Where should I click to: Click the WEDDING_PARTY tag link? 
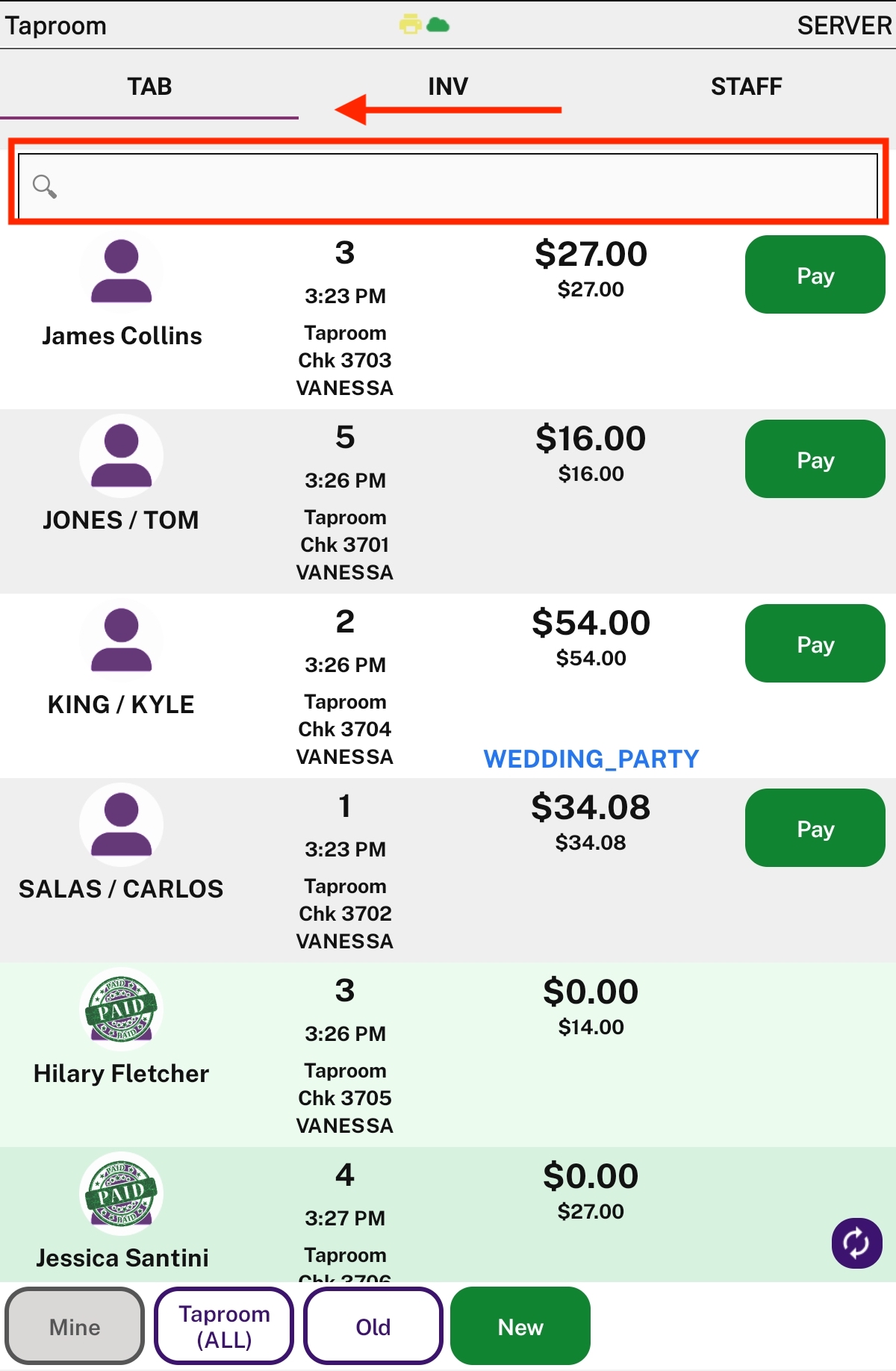[591, 759]
